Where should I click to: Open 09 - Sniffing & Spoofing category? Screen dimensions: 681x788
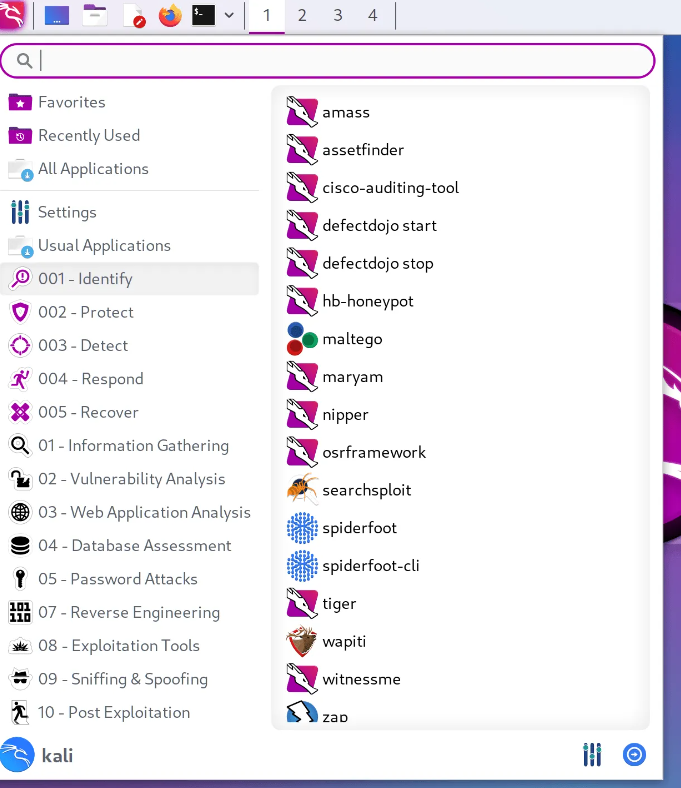click(x=130, y=678)
